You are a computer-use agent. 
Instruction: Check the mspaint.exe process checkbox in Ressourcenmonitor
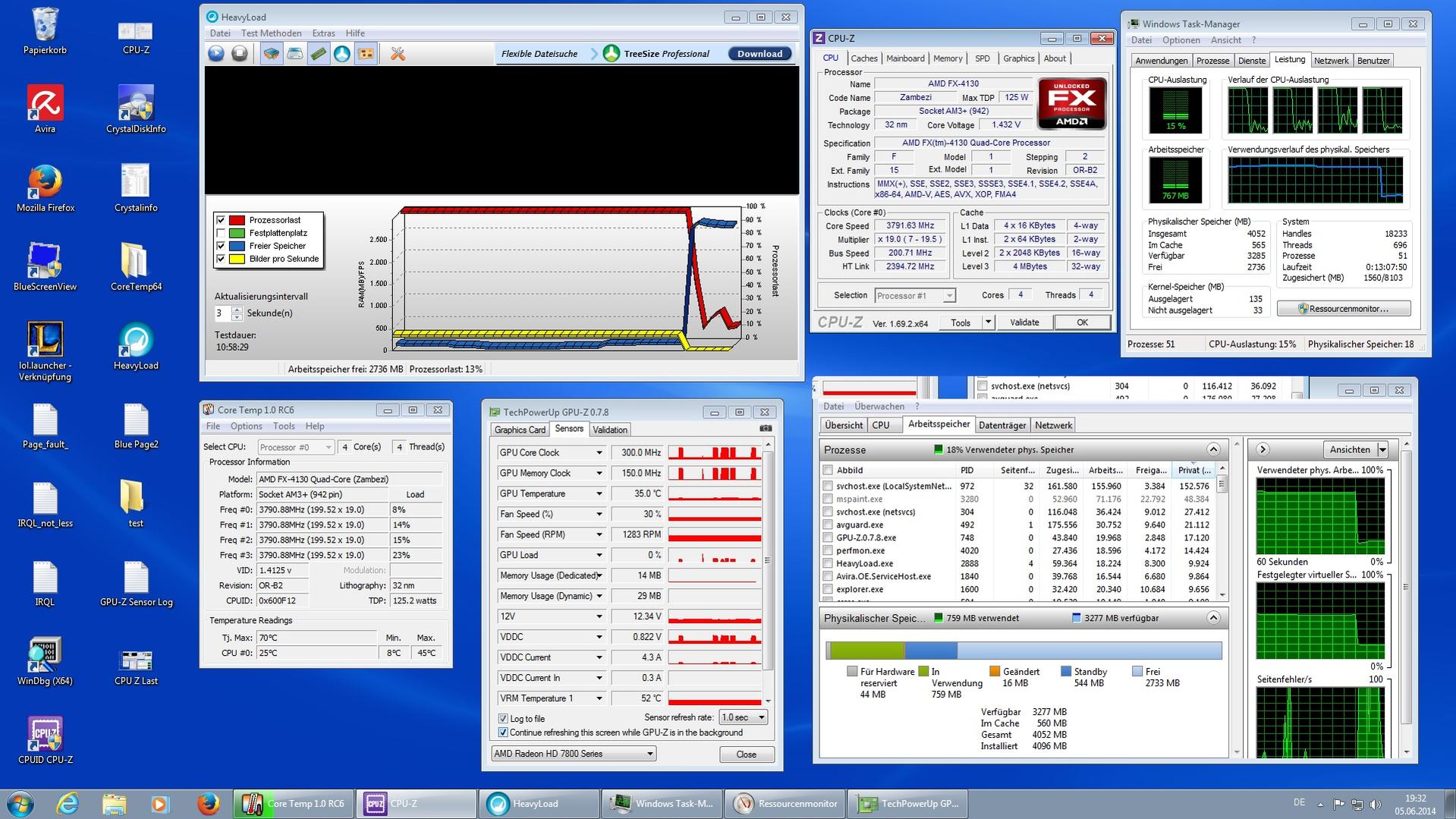828,499
